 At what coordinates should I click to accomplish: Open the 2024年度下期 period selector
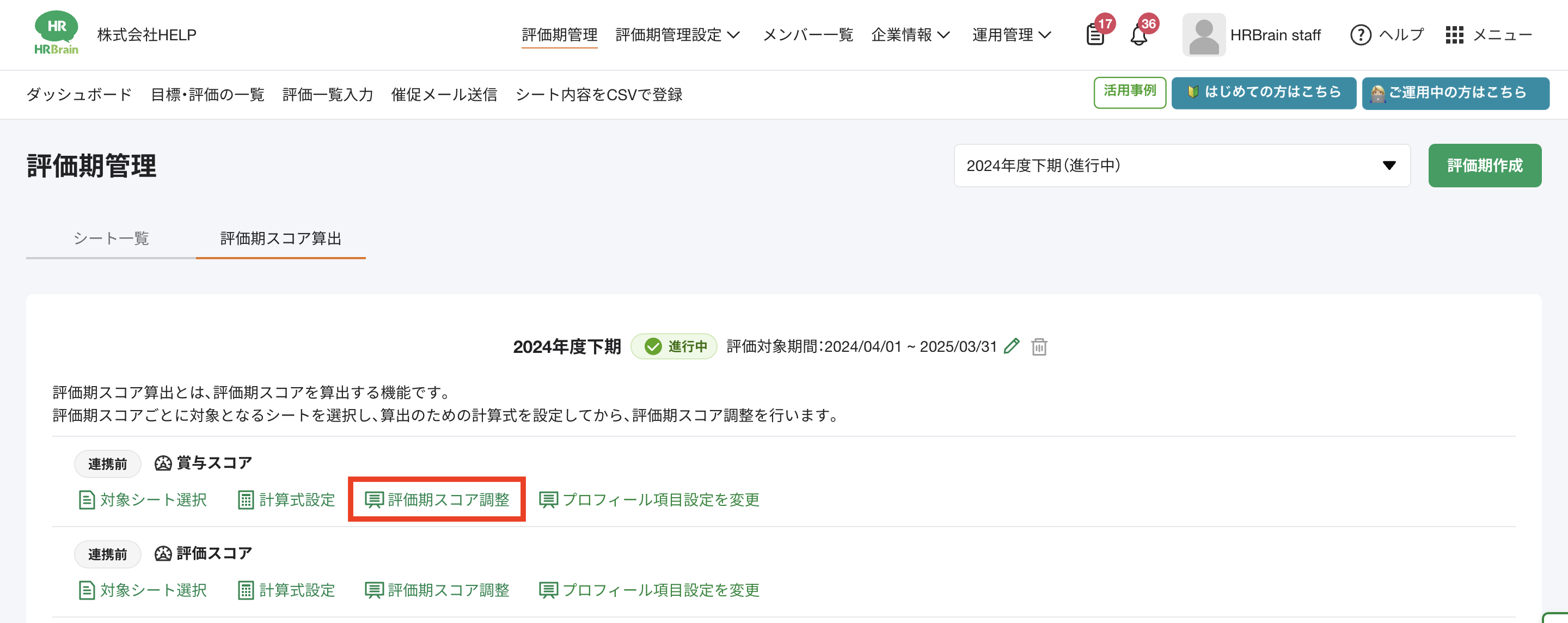pyautogui.click(x=1181, y=165)
